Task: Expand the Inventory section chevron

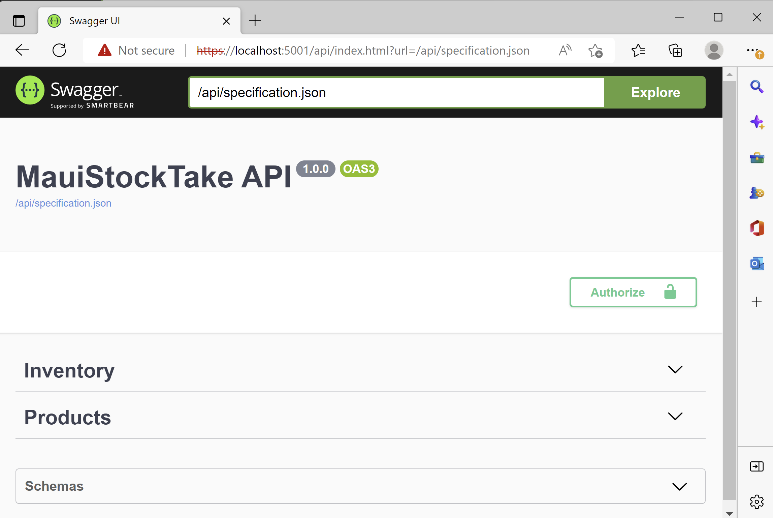Action: pos(675,370)
